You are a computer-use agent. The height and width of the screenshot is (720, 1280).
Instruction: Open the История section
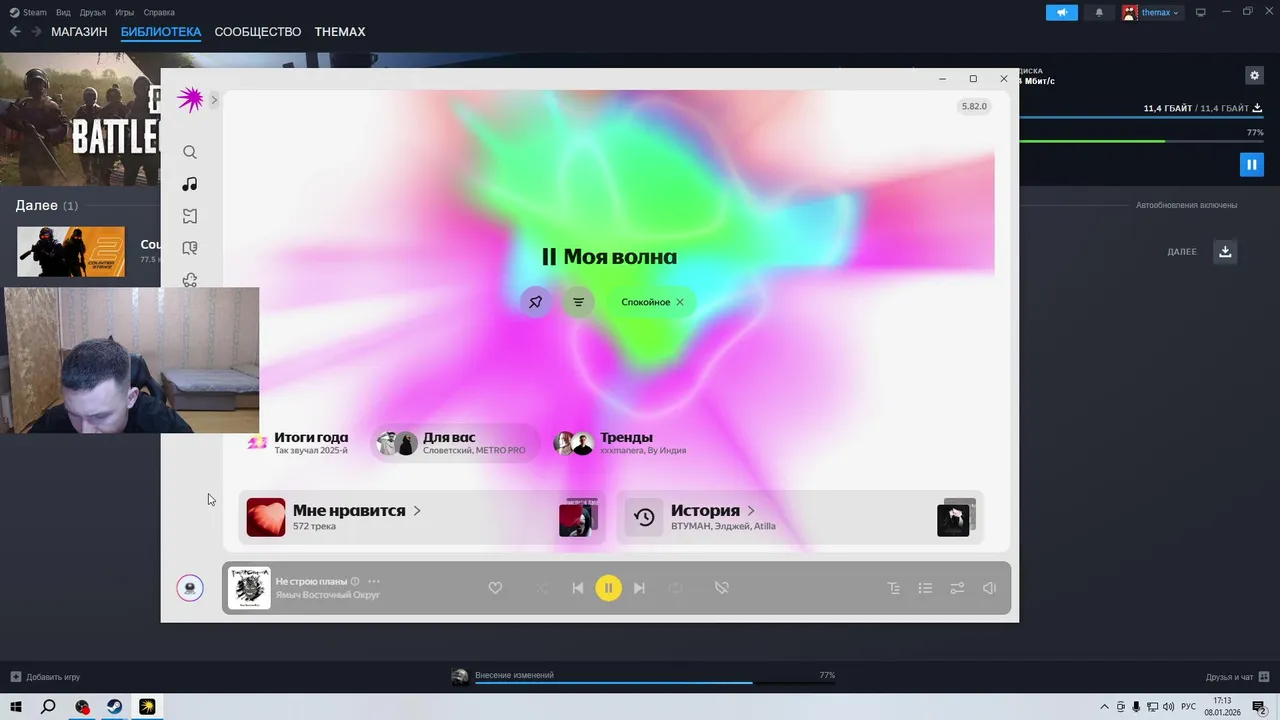point(800,518)
